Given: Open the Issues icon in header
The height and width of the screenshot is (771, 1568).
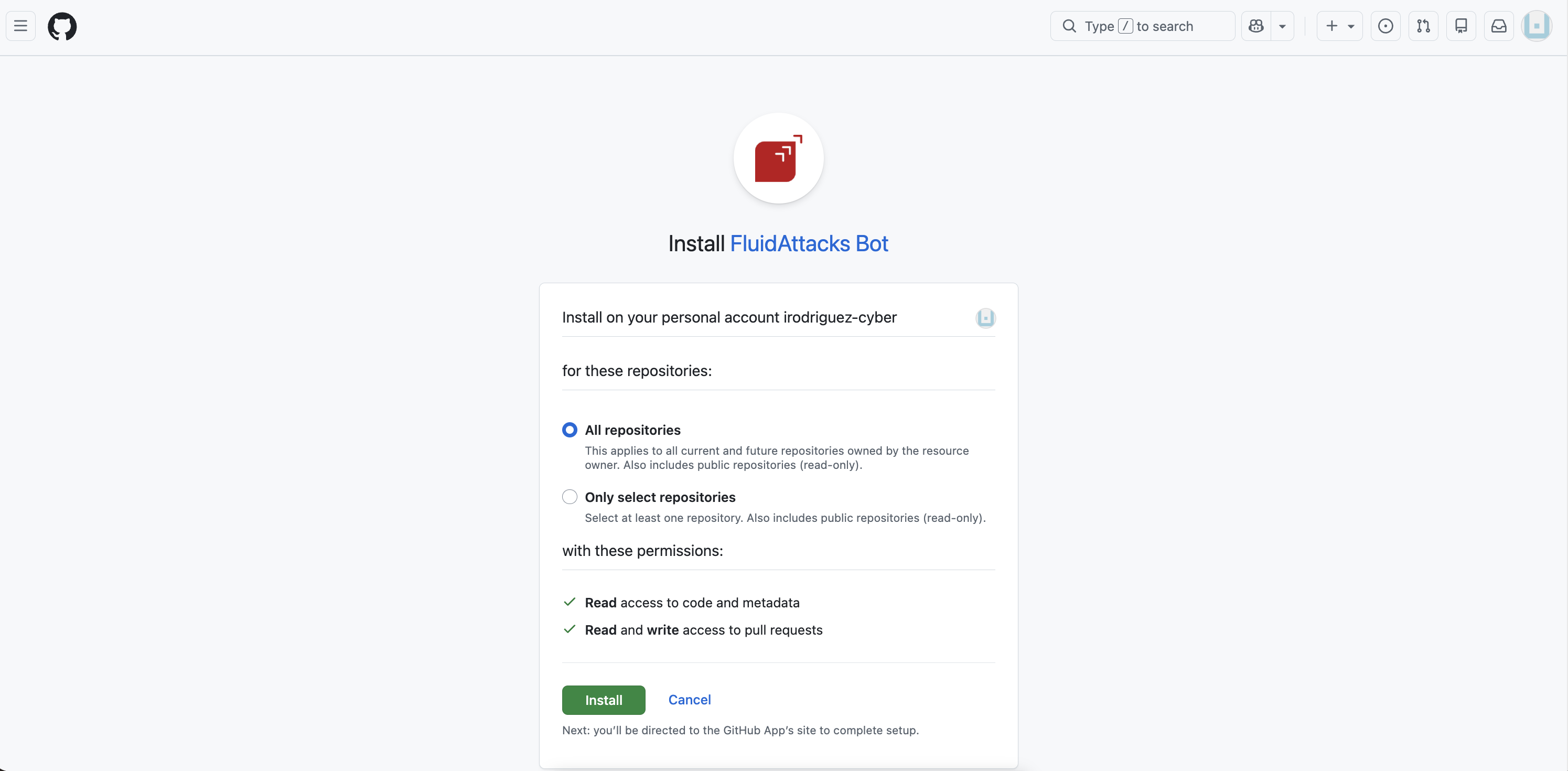Looking at the screenshot, I should (x=1386, y=26).
